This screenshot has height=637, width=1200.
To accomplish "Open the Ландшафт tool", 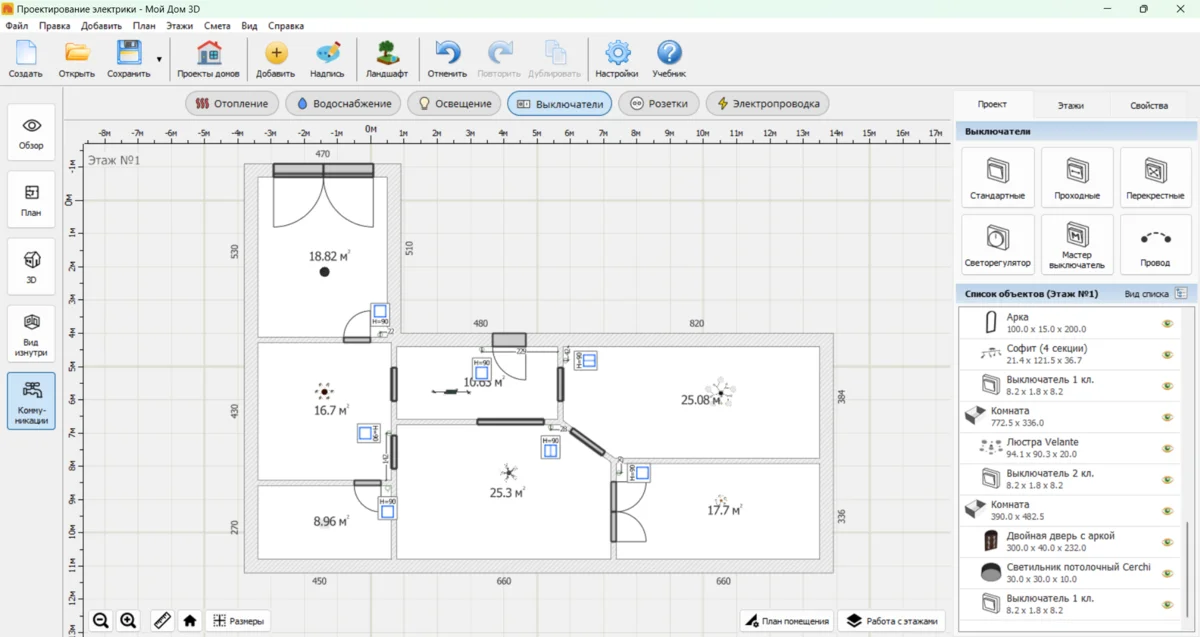I will [x=387, y=60].
